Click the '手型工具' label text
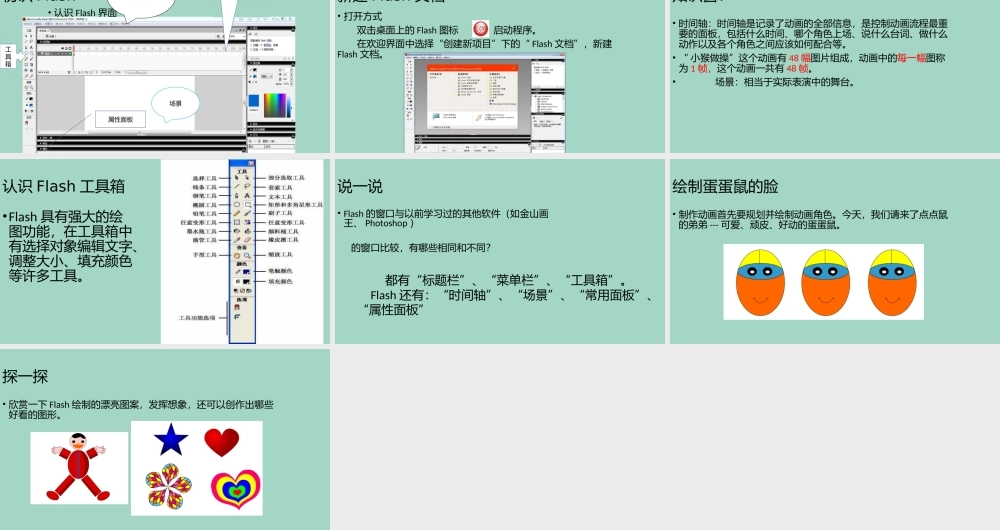The width and height of the screenshot is (1000, 530). tap(205, 255)
